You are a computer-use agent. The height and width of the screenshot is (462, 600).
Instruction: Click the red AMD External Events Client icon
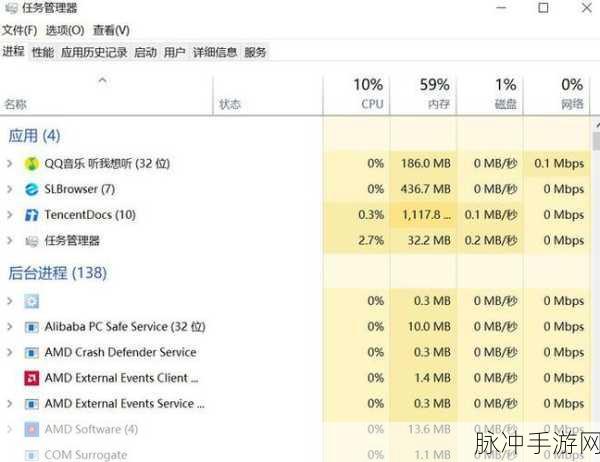click(x=32, y=378)
